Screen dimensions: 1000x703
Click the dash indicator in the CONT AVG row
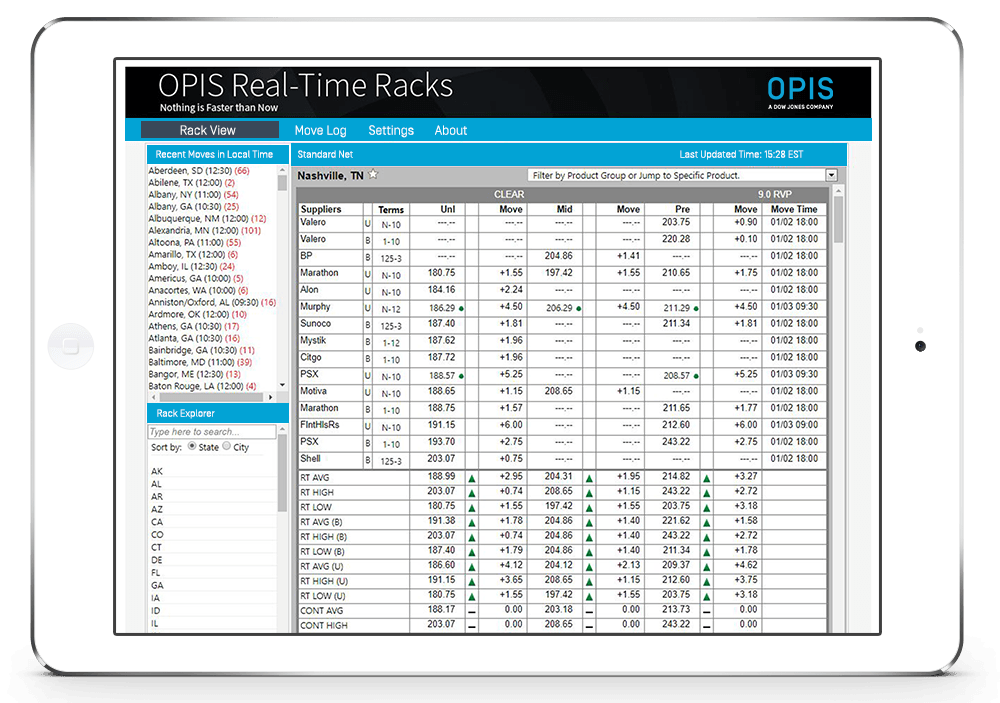(x=472, y=610)
